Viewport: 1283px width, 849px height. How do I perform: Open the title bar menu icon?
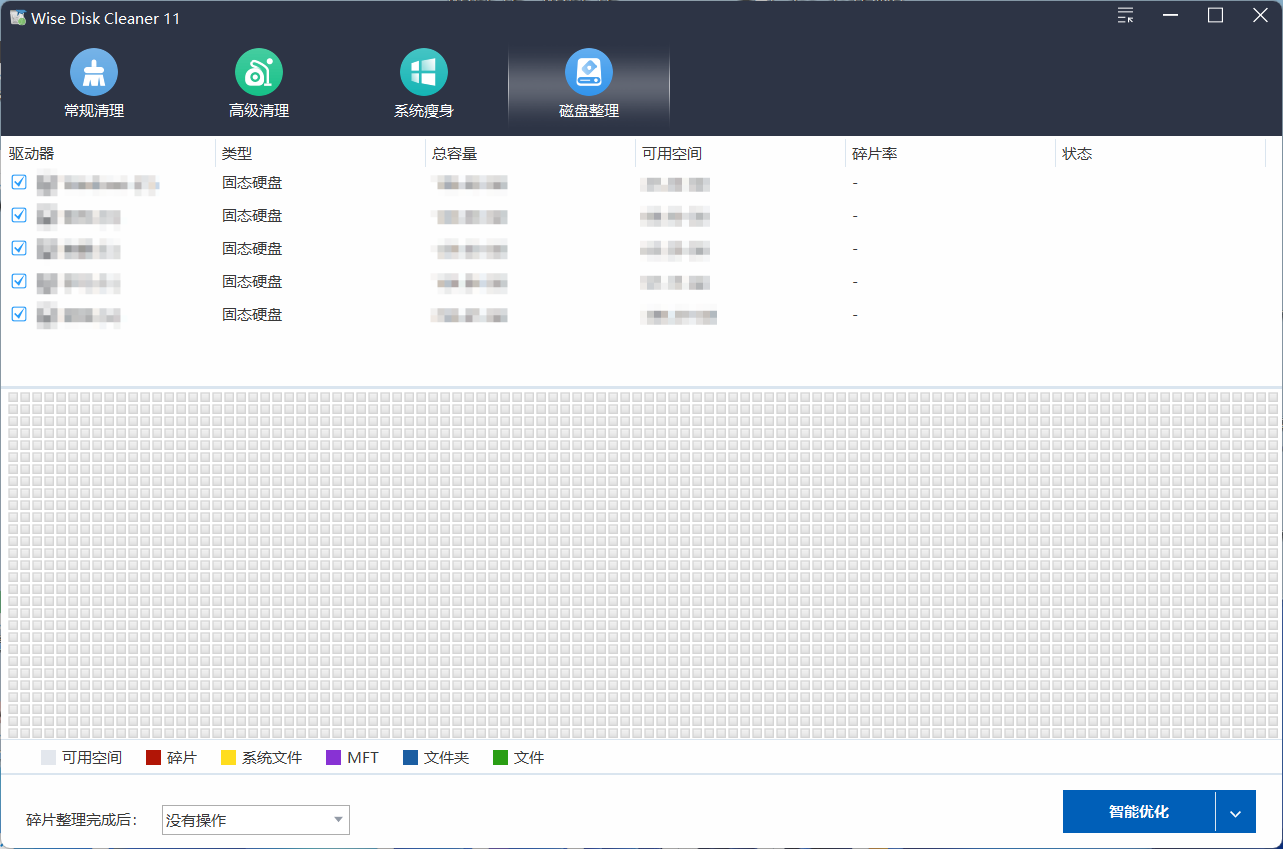pyautogui.click(x=1126, y=15)
